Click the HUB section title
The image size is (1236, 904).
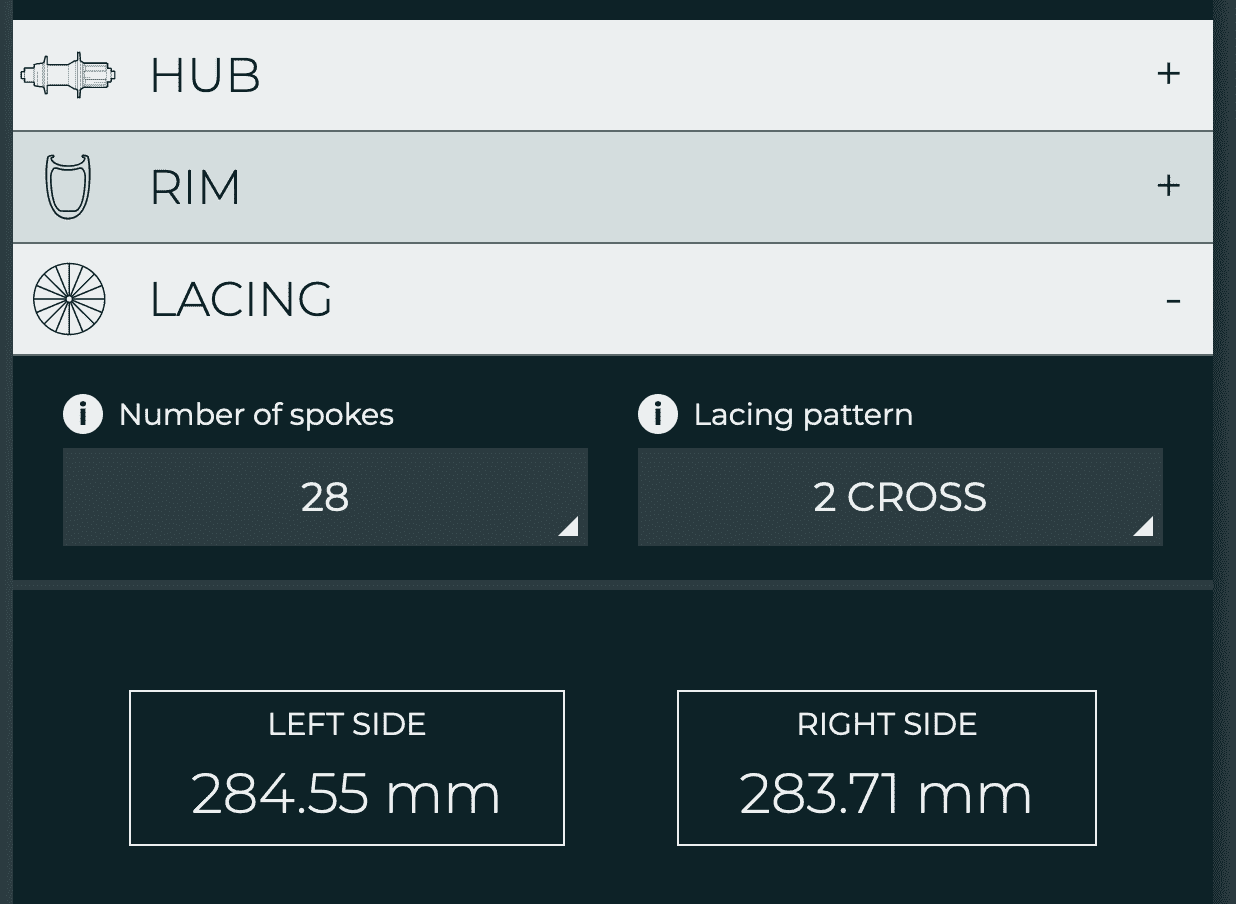click(205, 76)
